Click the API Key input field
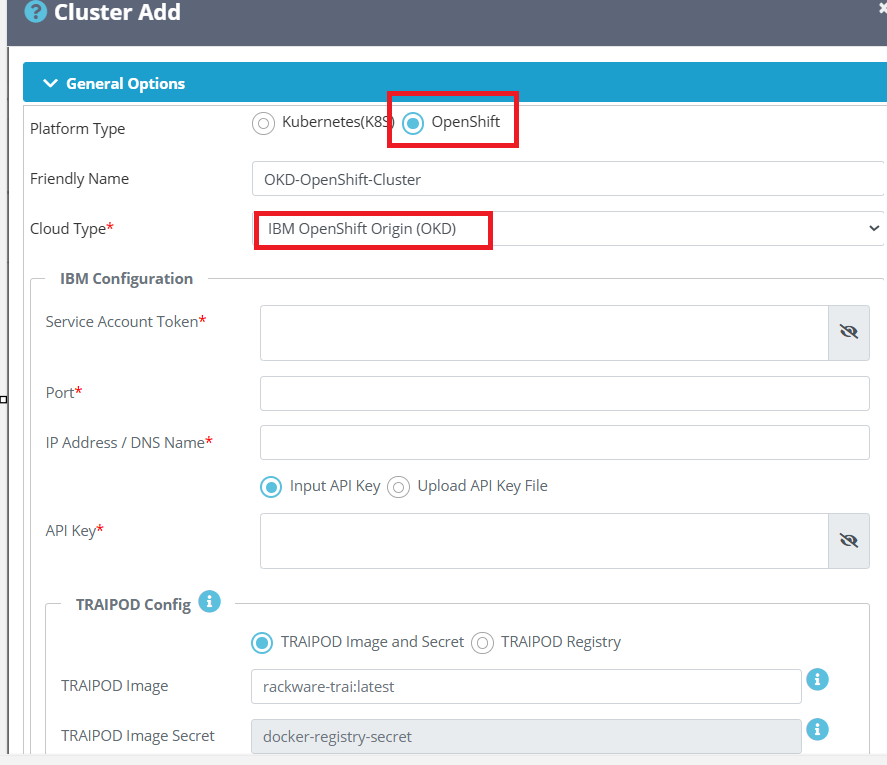 tap(544, 541)
